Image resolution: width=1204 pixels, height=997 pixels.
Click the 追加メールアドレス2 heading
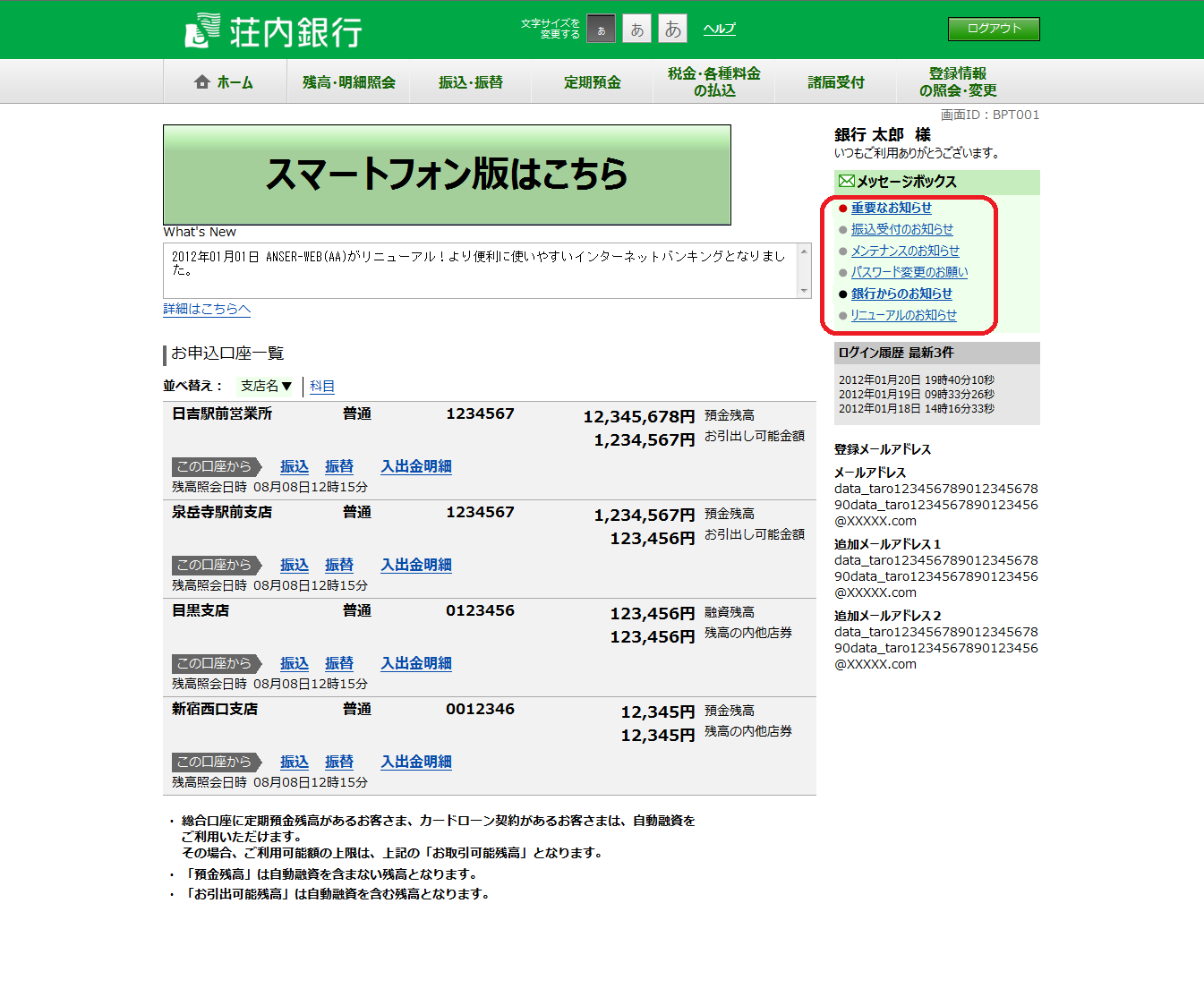(x=888, y=616)
